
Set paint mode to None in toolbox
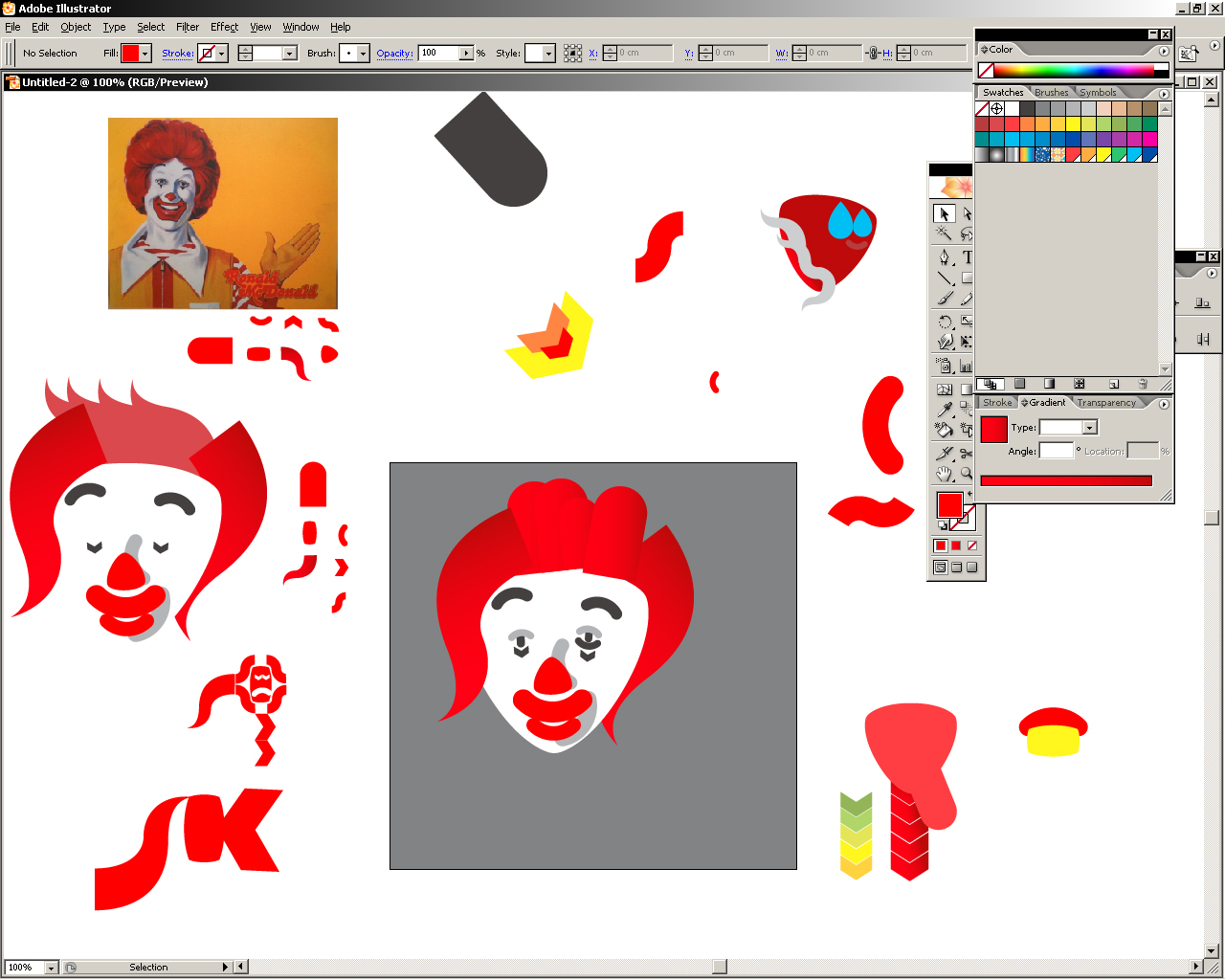pyautogui.click(x=972, y=546)
